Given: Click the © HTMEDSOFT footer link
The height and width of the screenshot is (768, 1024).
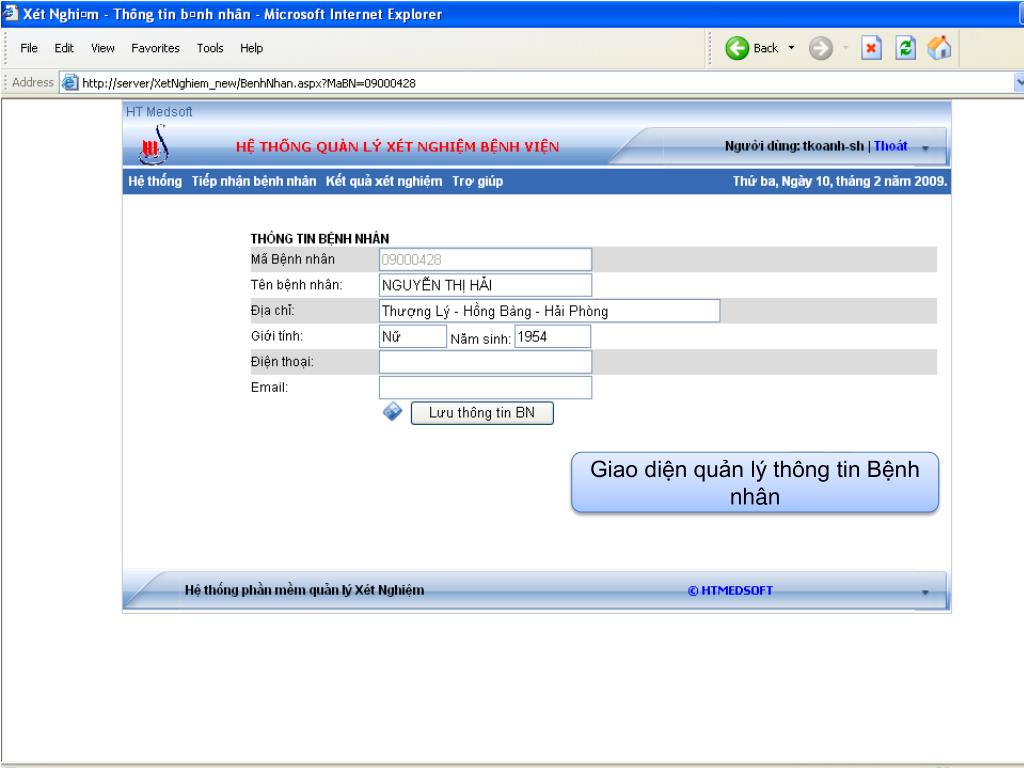Looking at the screenshot, I should [x=730, y=590].
